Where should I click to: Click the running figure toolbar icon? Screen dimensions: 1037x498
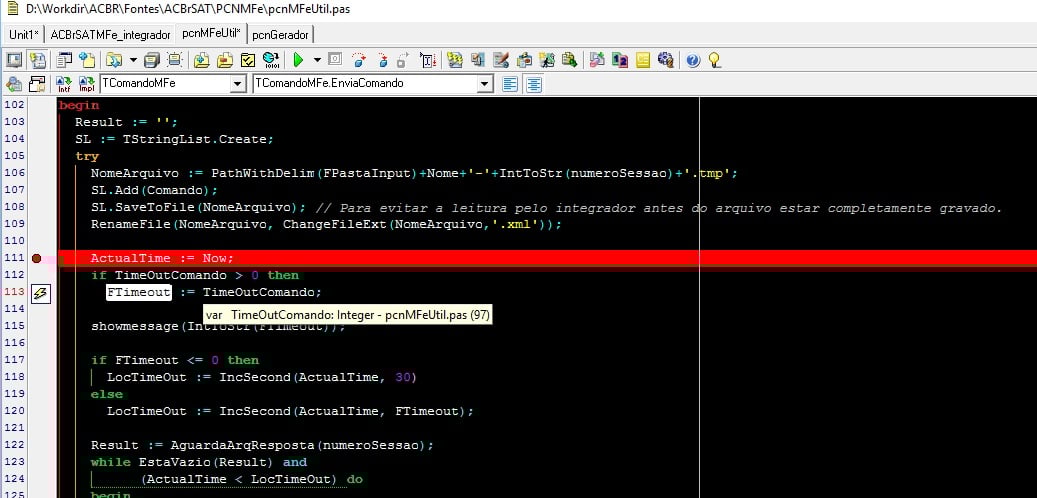click(x=546, y=60)
